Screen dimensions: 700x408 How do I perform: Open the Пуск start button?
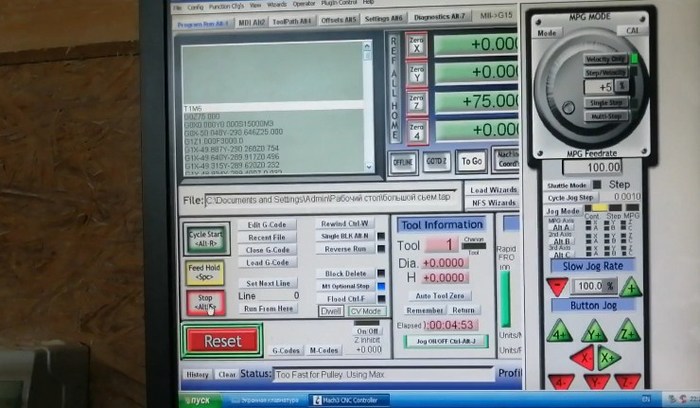coord(200,400)
